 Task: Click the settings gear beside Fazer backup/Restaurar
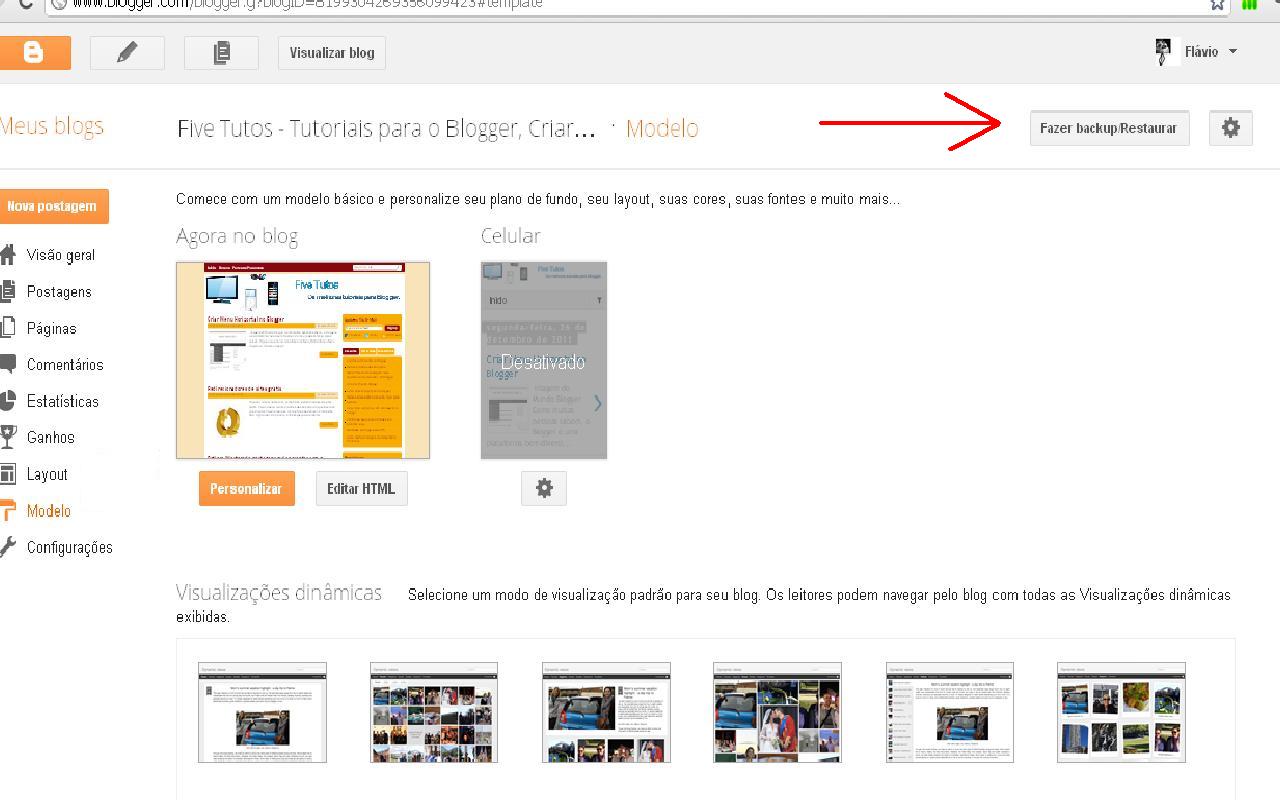(x=1231, y=128)
